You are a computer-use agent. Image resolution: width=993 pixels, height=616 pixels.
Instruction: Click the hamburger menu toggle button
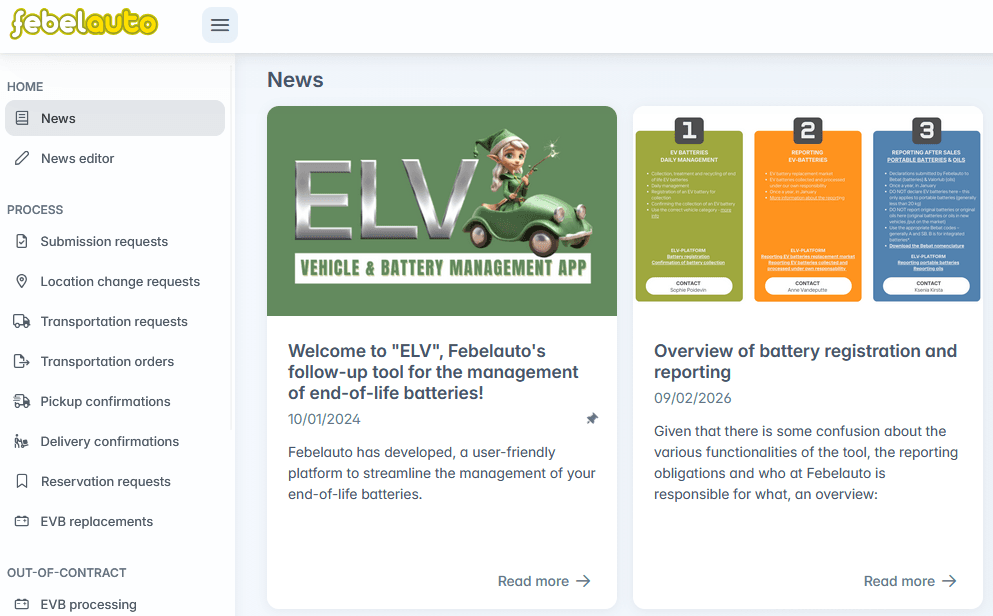pyautogui.click(x=220, y=25)
